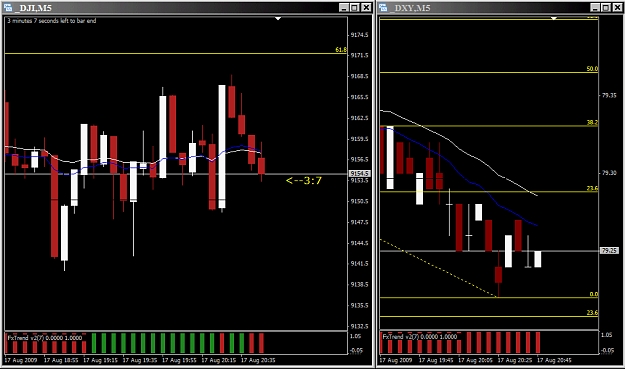This screenshot has height=369, width=625.
Task: Maximize the DXY,M5 chart window
Action: (606, 8)
